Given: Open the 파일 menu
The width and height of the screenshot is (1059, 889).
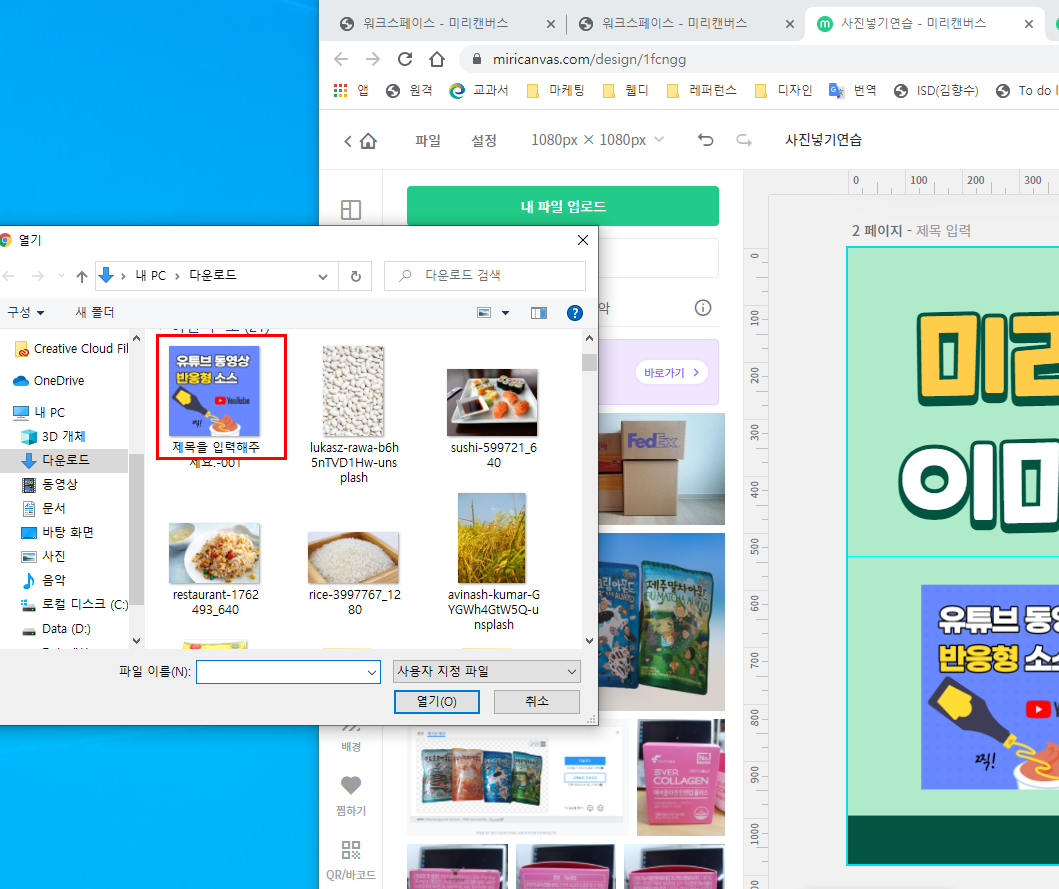Looking at the screenshot, I should tap(428, 141).
